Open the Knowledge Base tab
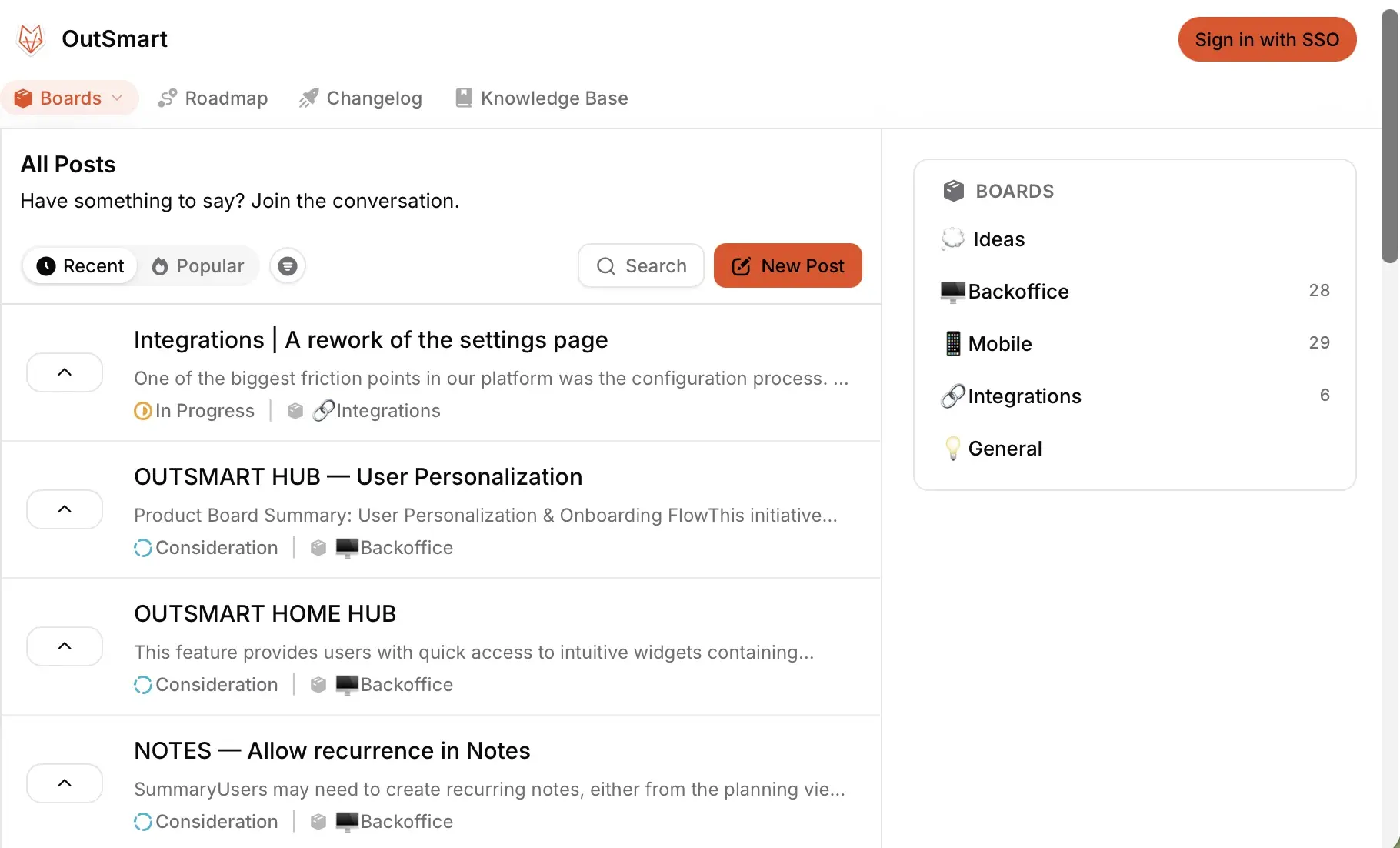This screenshot has width=1400, height=848. pyautogui.click(x=542, y=98)
